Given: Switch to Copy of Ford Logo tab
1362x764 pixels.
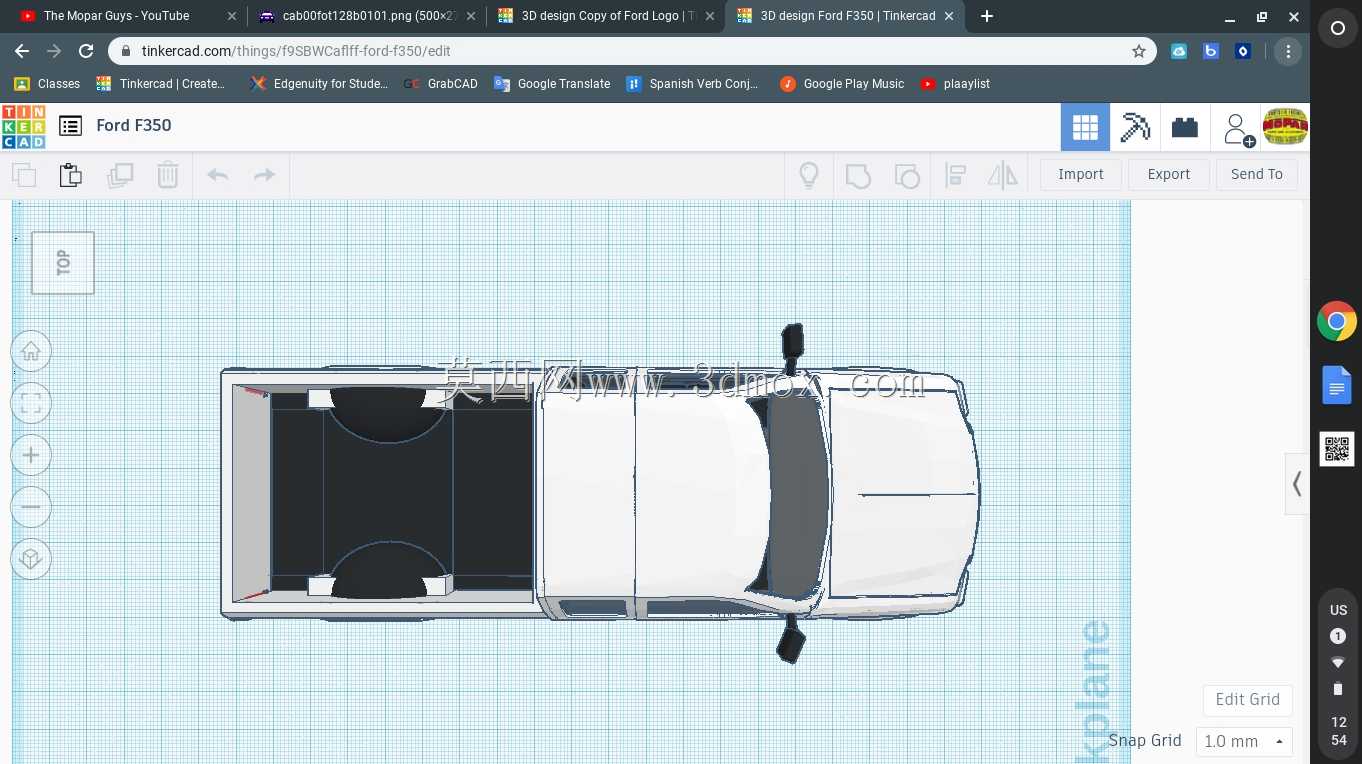Looking at the screenshot, I should point(607,16).
